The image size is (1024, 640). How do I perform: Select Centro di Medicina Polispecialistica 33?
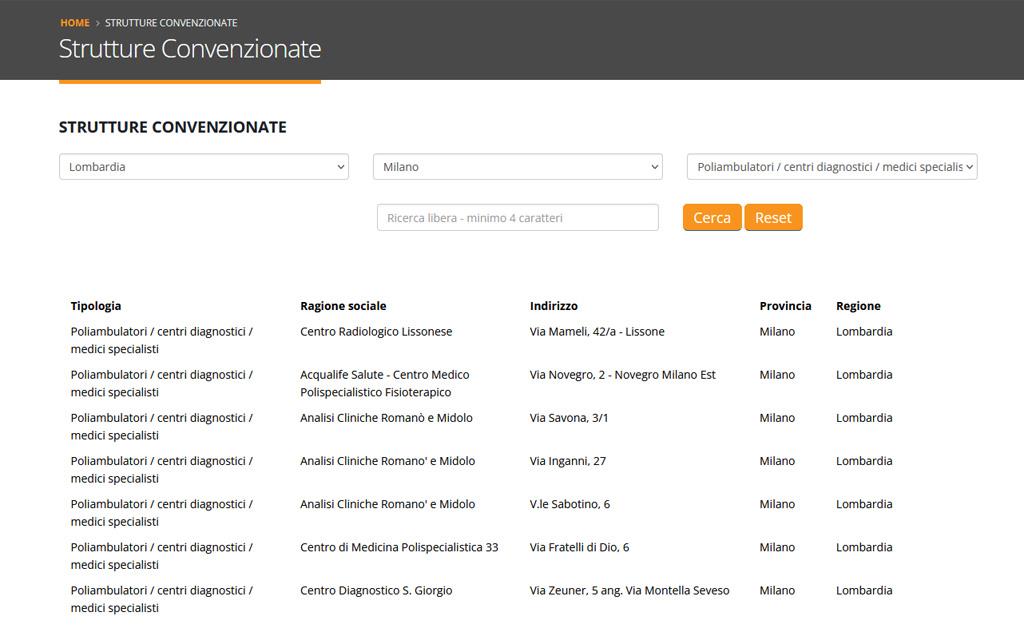[x=399, y=547]
